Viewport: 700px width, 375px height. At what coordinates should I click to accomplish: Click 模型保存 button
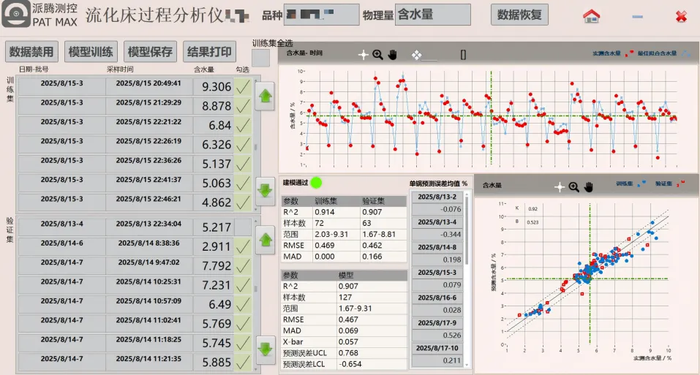point(150,52)
